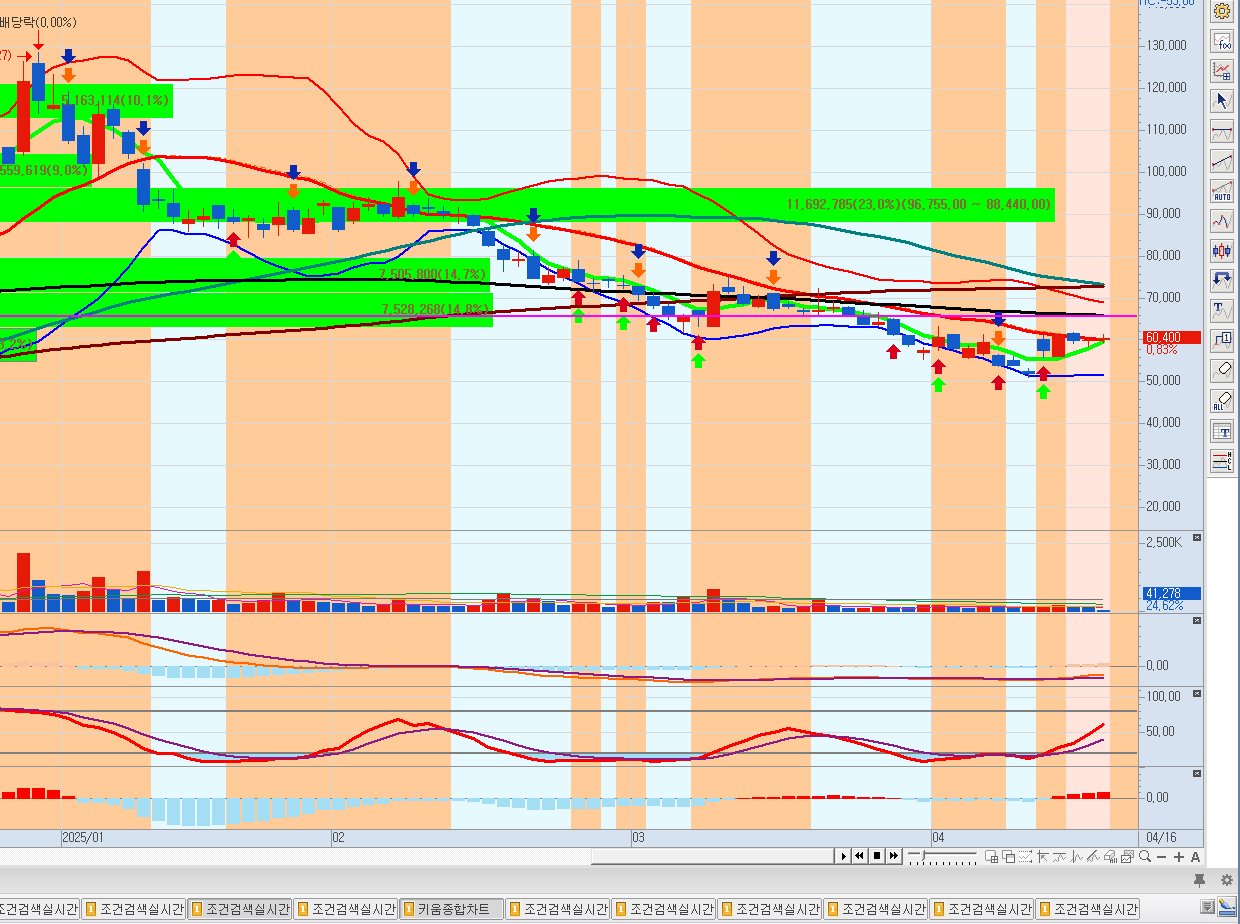Image resolution: width=1240 pixels, height=924 pixels.
Task: Click the 130,000 price axis label
Action: tap(1166, 45)
